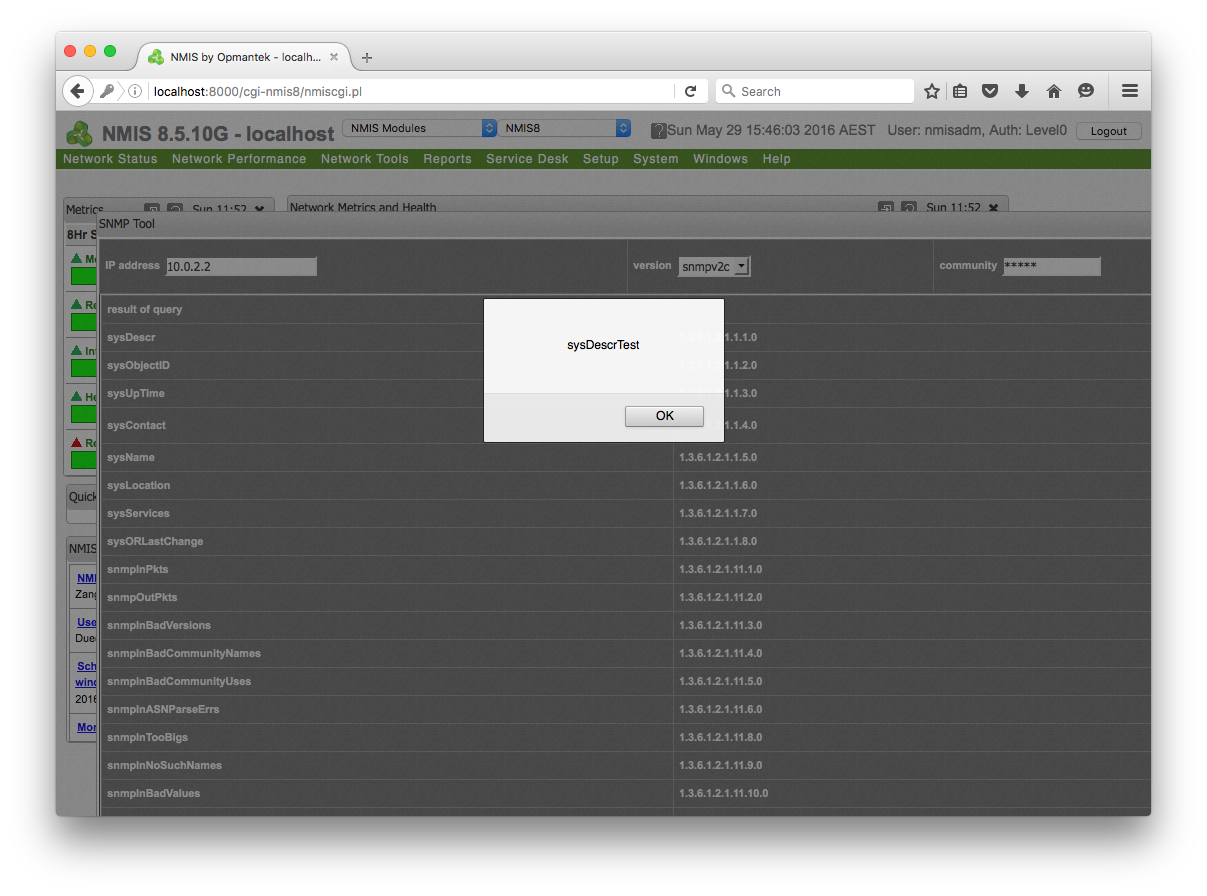
Task: Open the Network Tools menu
Action: [x=364, y=159]
